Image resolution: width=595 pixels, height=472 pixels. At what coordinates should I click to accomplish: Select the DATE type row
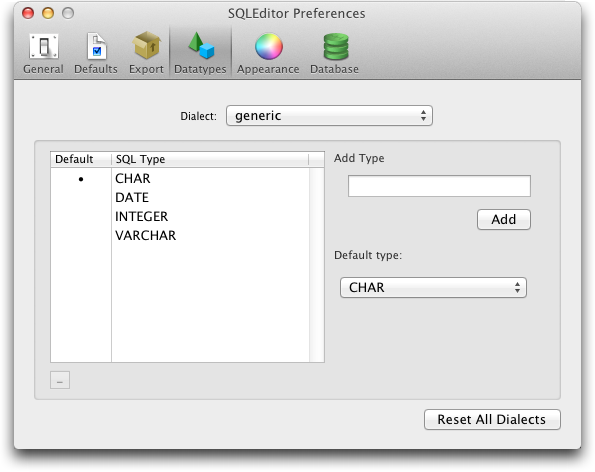tap(180, 197)
